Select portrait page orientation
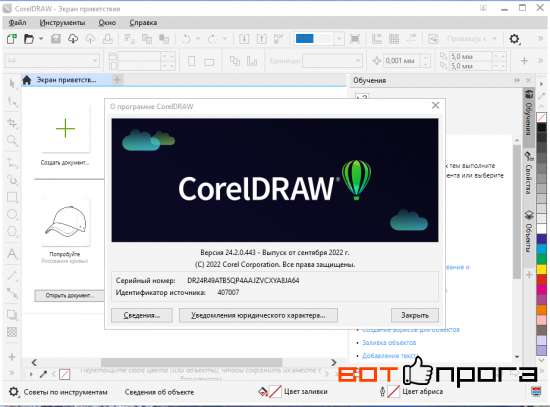Screen dimensions: 550x407 pyautogui.click(x=192, y=61)
